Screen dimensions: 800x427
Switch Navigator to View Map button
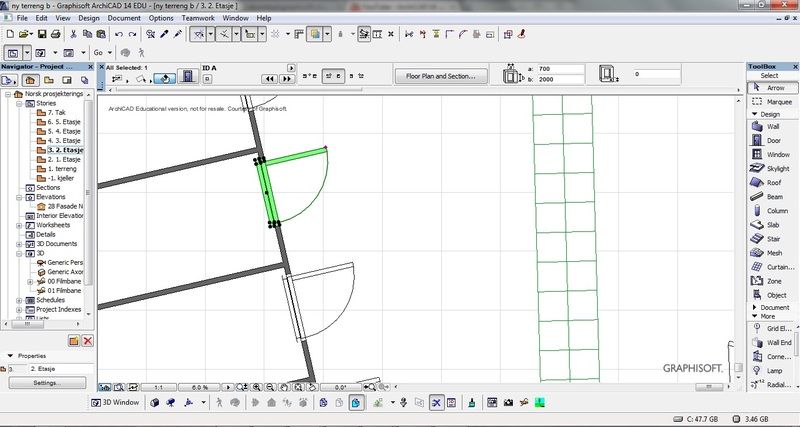click(x=49, y=80)
